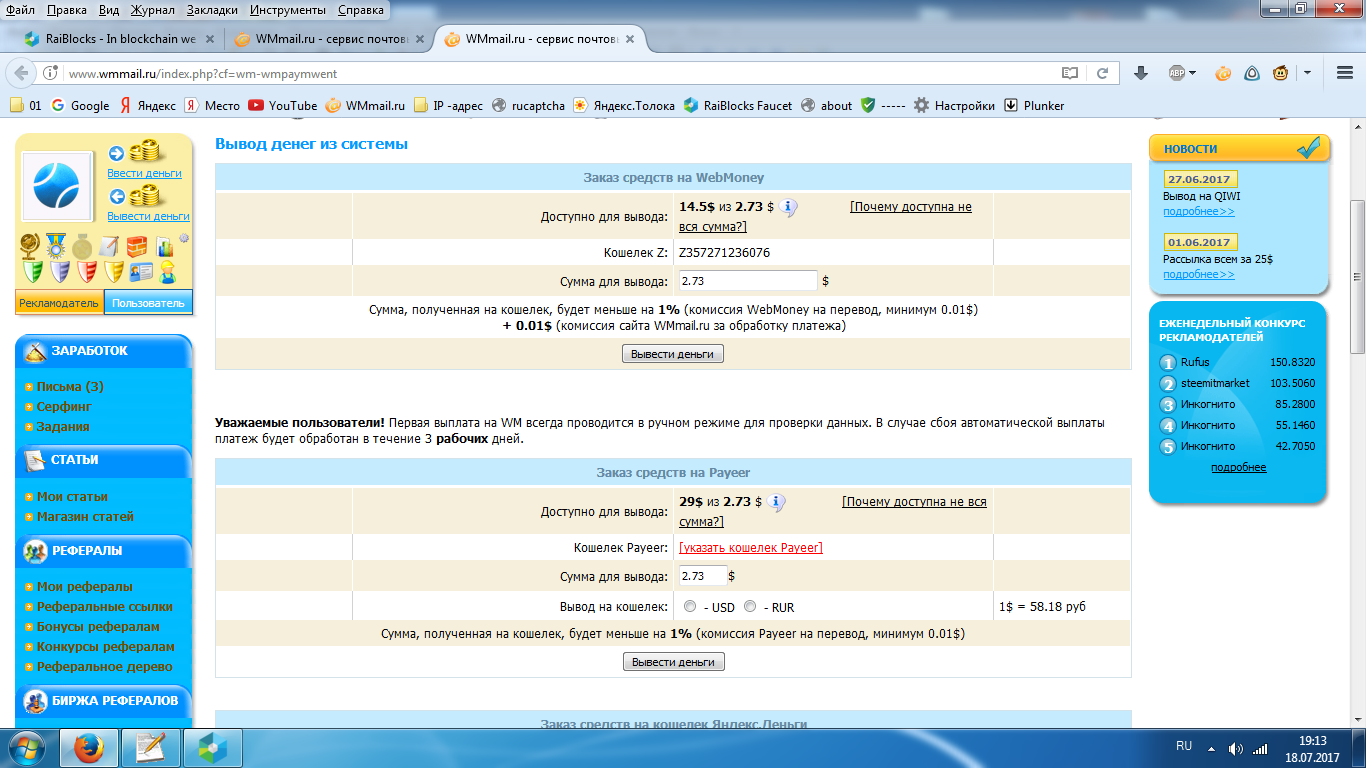
Task: Click the blue tennis ball avatar image
Action: pos(57,187)
